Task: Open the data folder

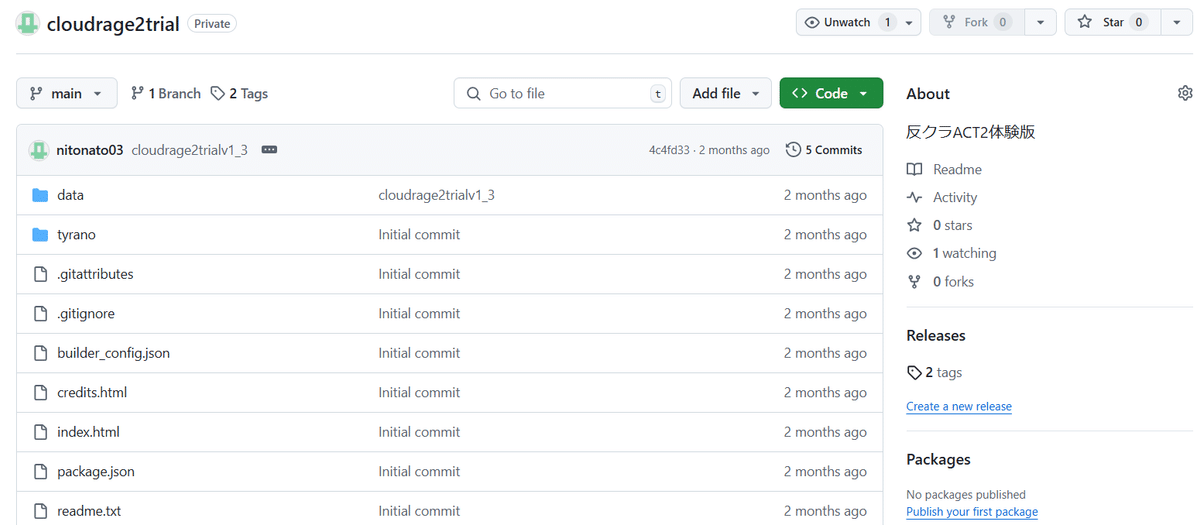Action: tap(70, 195)
